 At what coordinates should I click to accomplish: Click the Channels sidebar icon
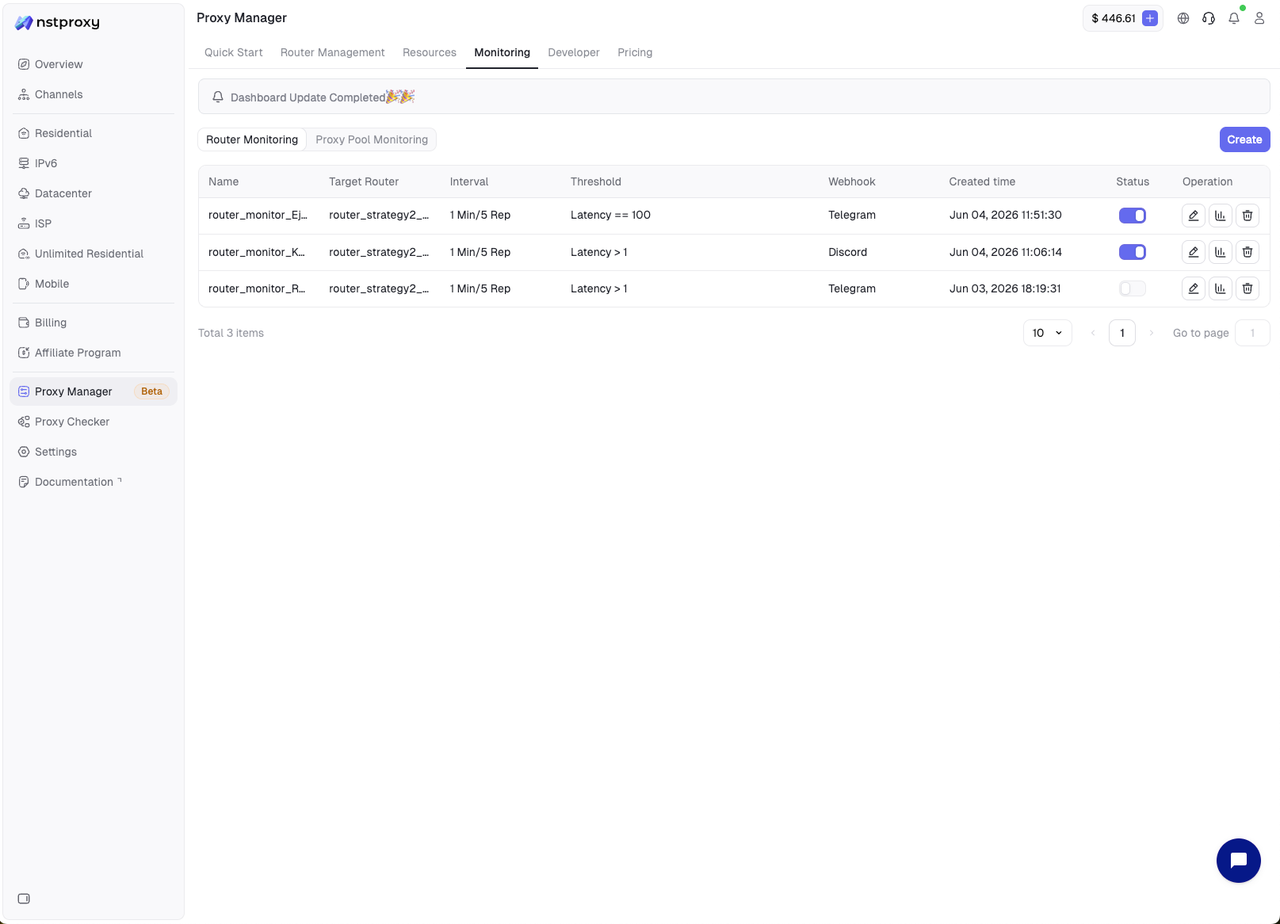[24, 94]
